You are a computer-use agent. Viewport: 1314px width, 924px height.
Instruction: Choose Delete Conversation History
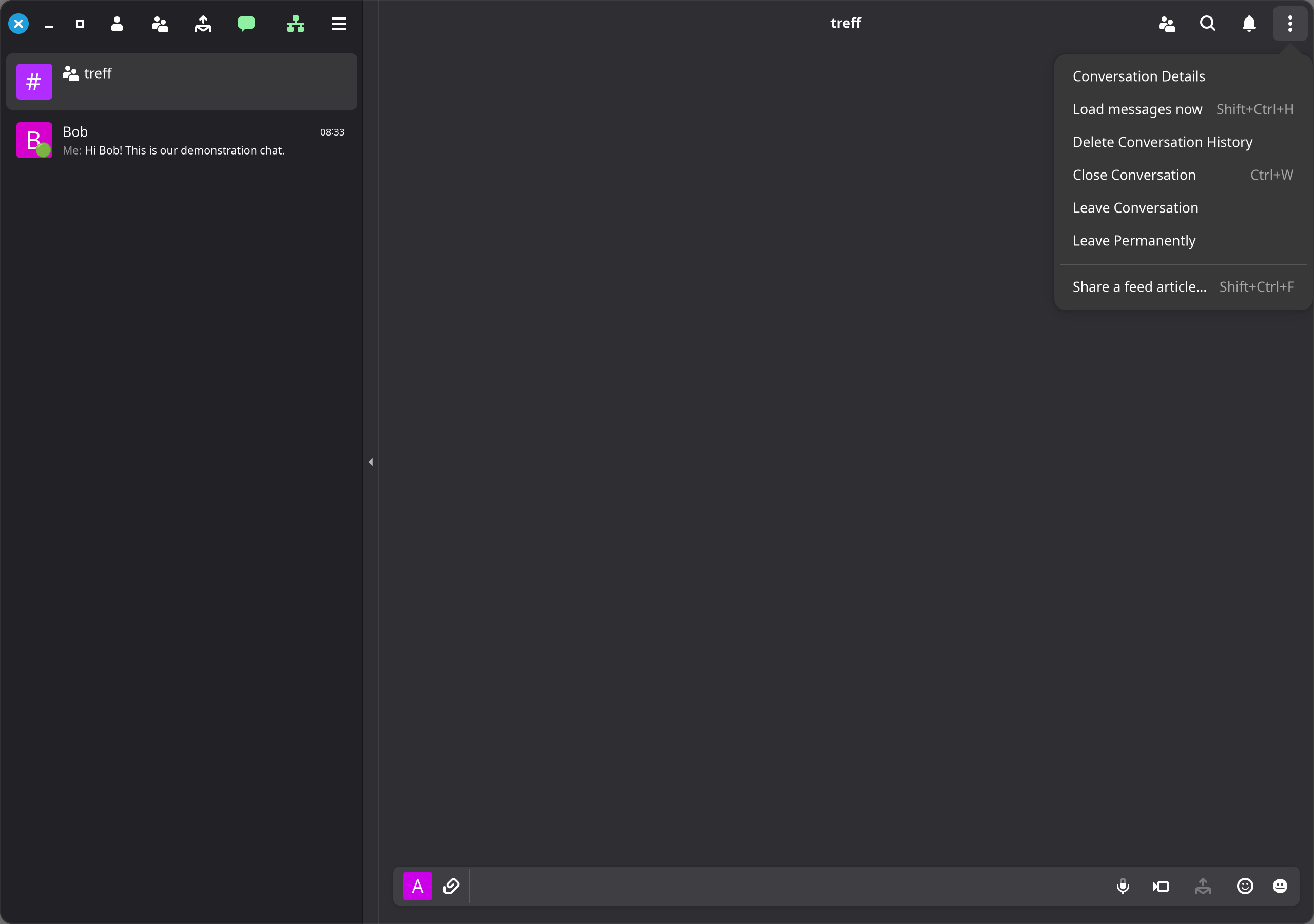(1183, 142)
